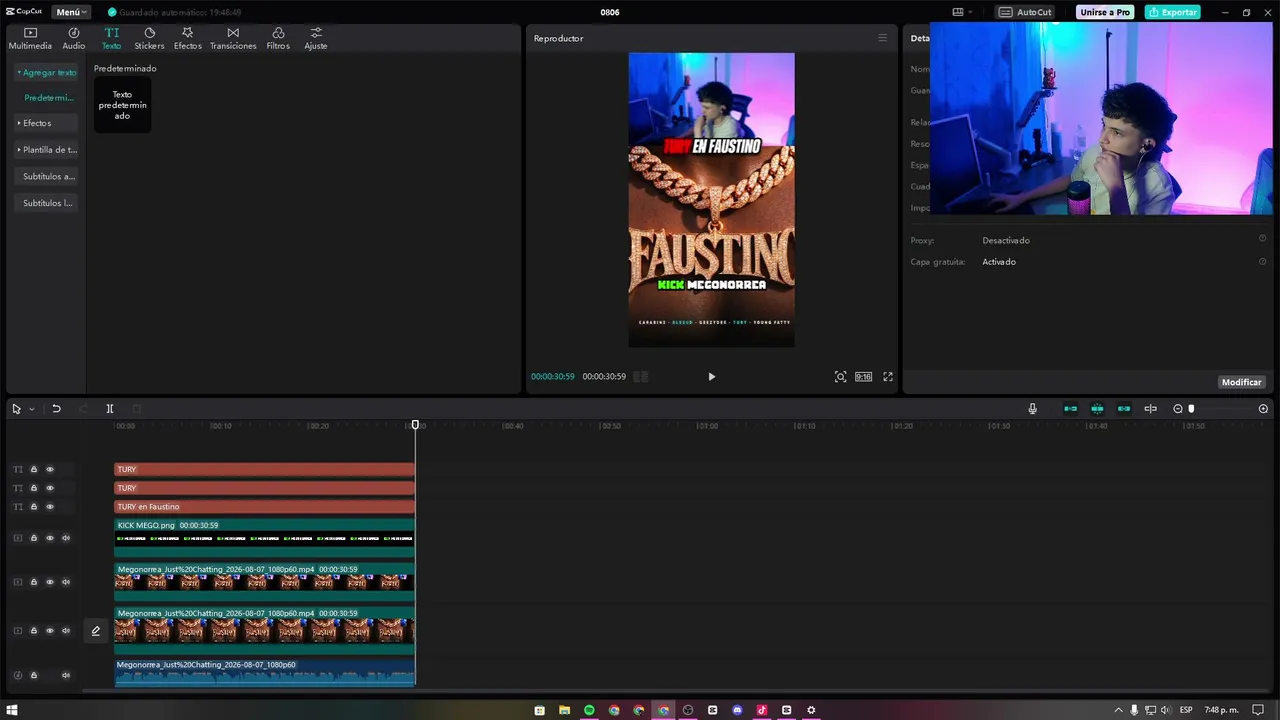Hide the KICK MEGO.png track
Screen dimensions: 1280x720
pyautogui.click(x=50, y=538)
